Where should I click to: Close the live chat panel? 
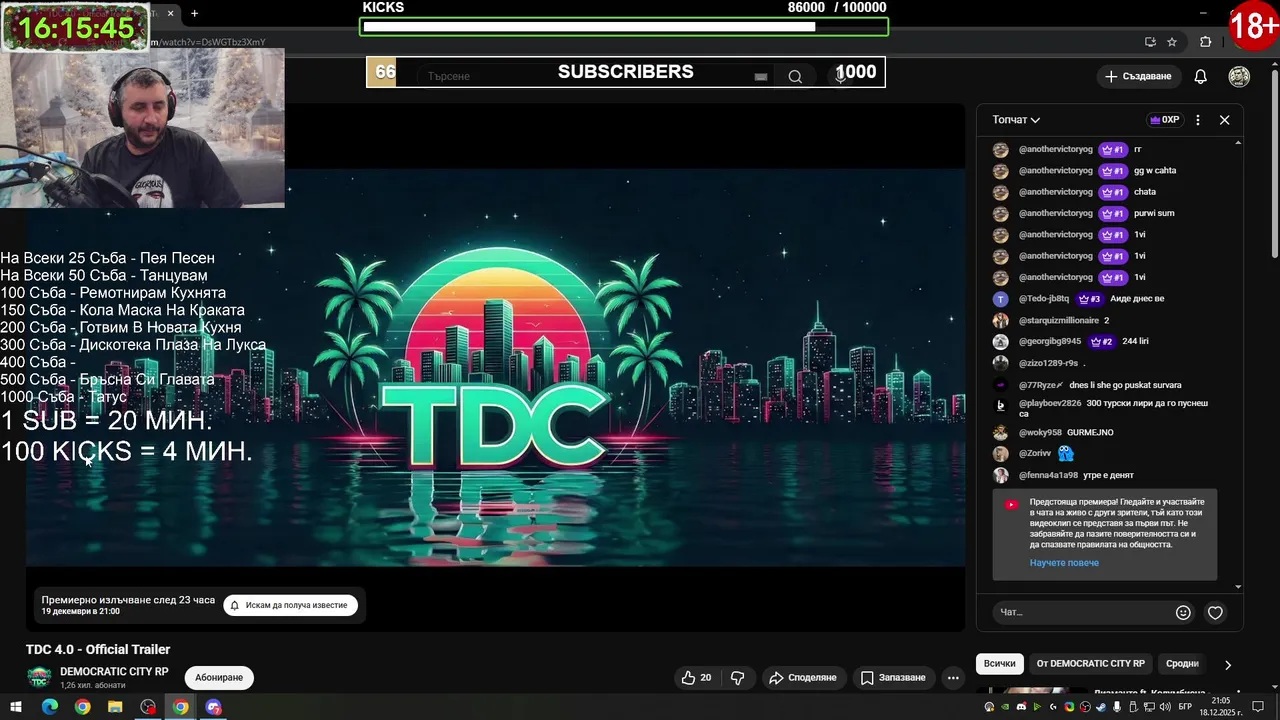[x=1224, y=120]
